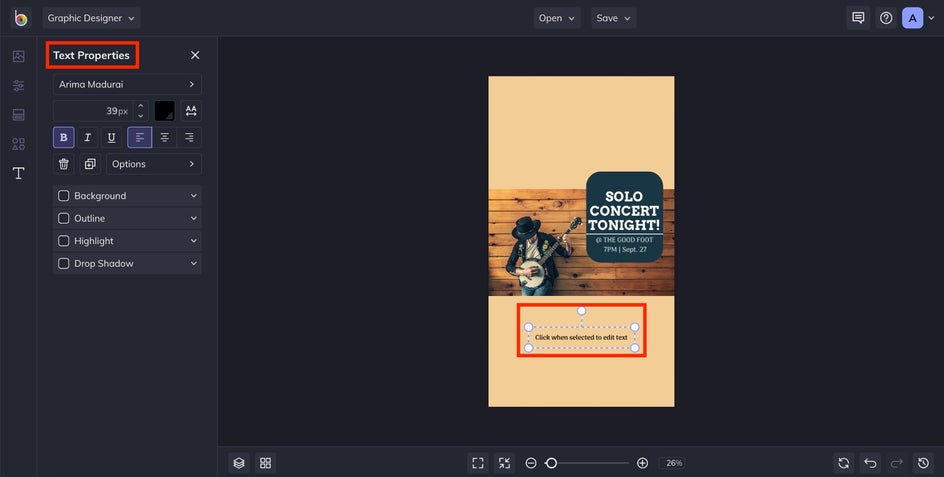Open the Edit adjustments sliders icon
Screen dimensions: 944x477
19,86
